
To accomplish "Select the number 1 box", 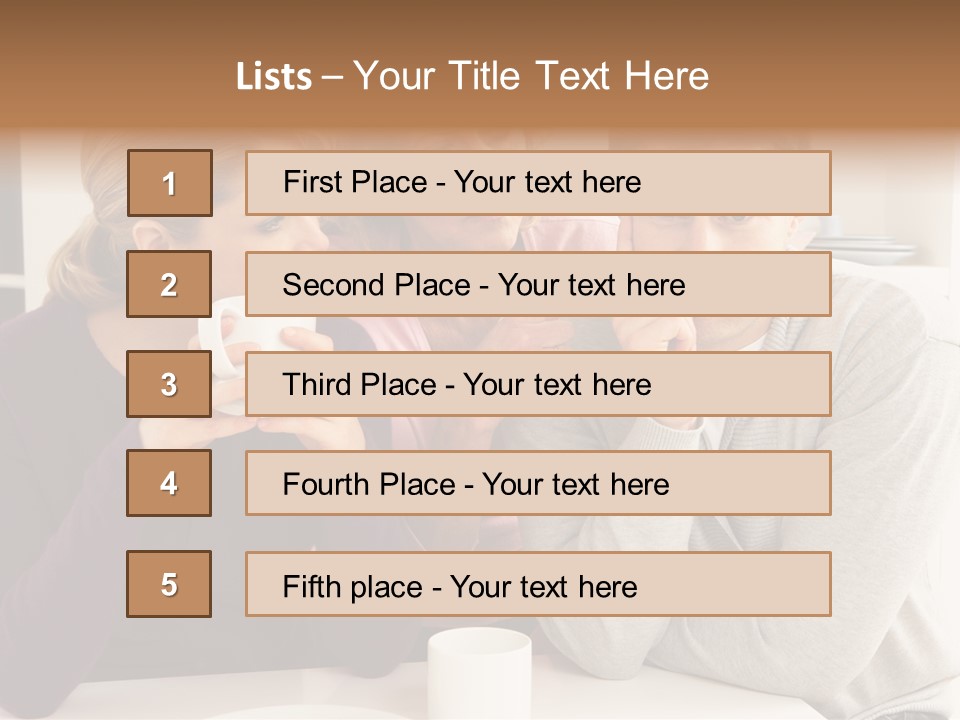I will 170,183.
